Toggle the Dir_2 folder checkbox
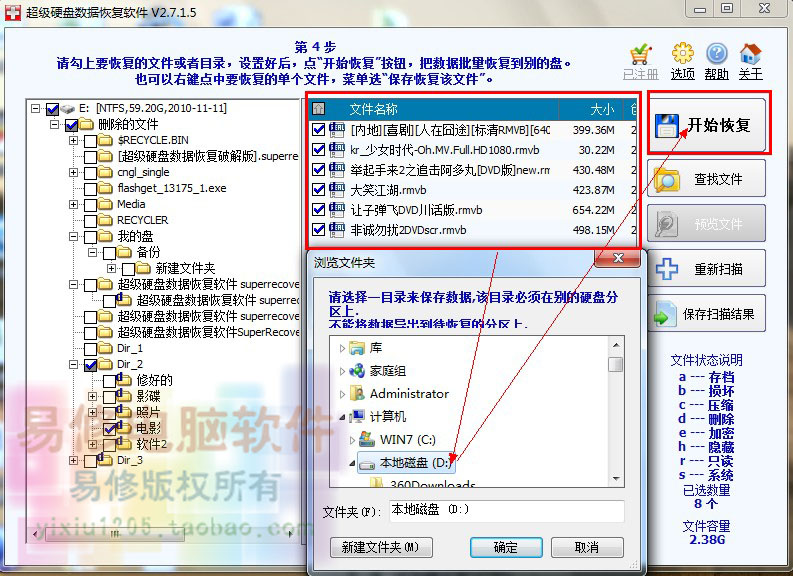793x576 pixels. (x=91, y=365)
